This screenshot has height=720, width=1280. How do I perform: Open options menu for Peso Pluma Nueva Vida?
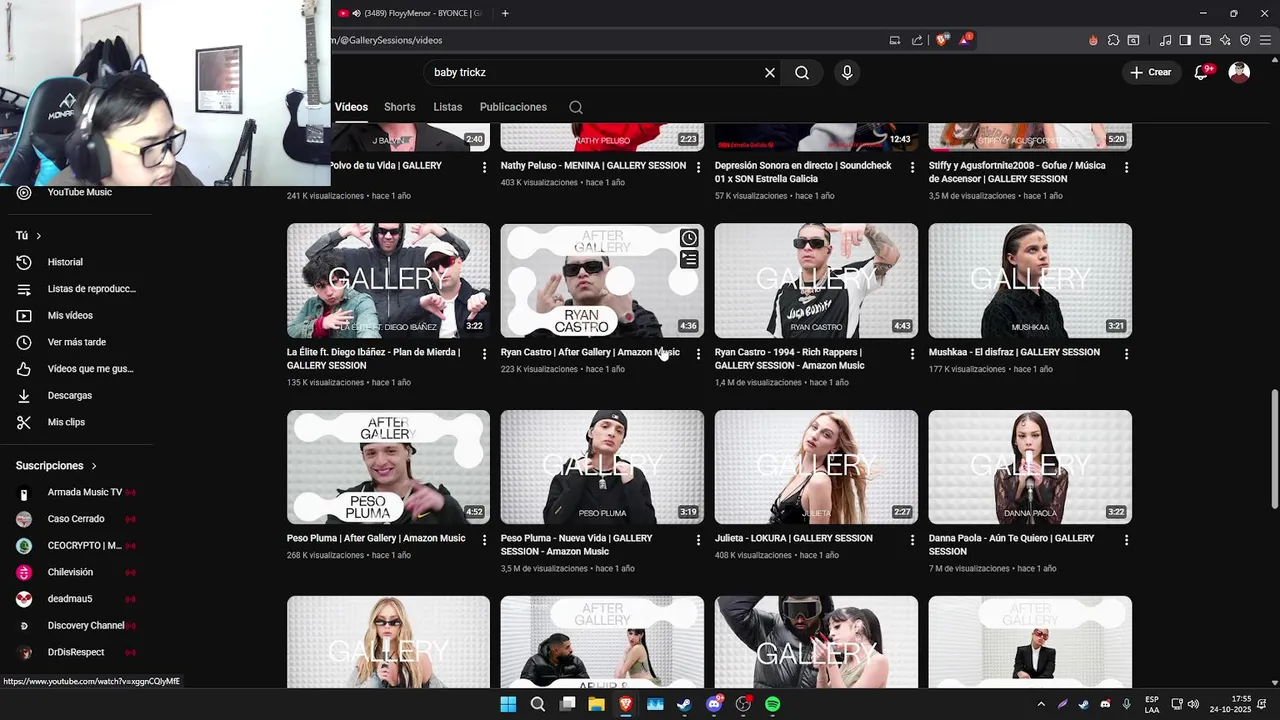[698, 540]
